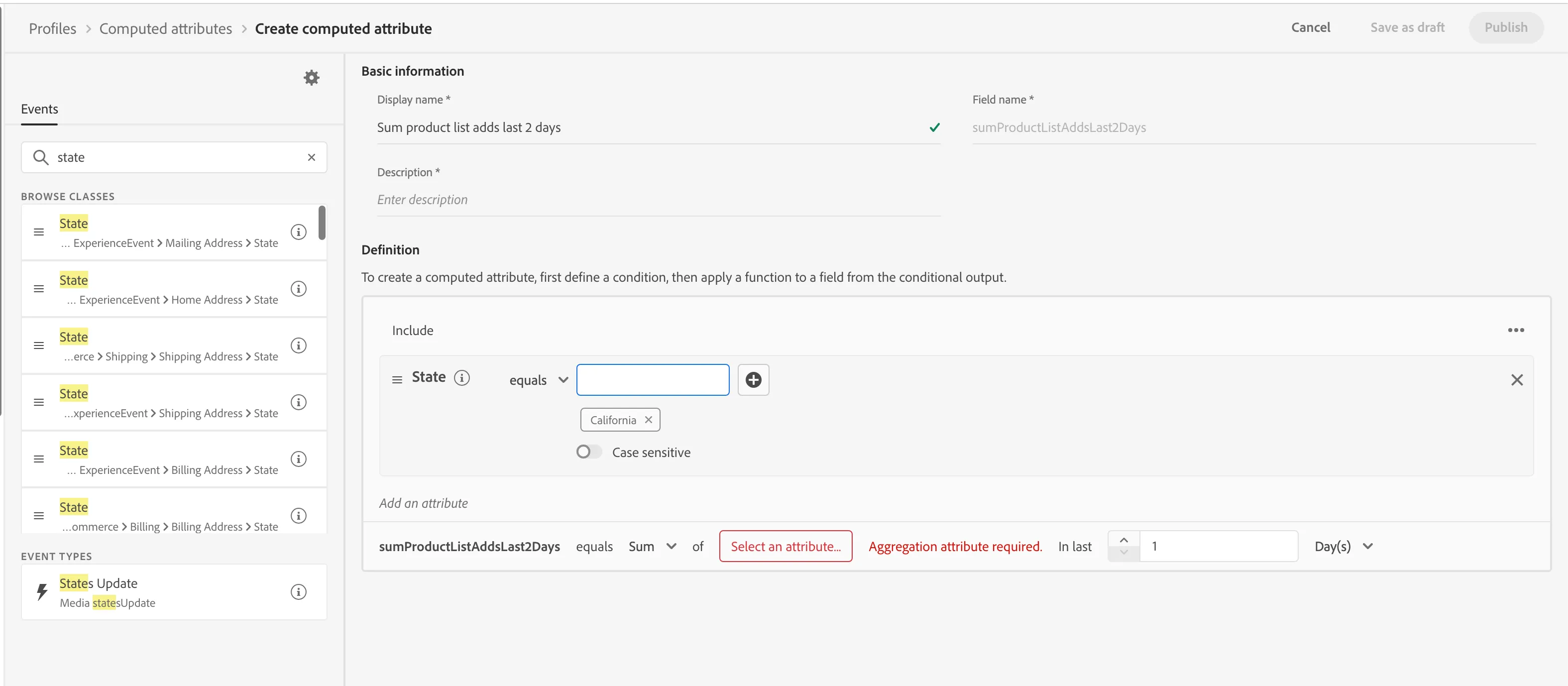Show info for Commerce Shipping Address State
Viewport: 1568px width, 686px height.
point(298,346)
